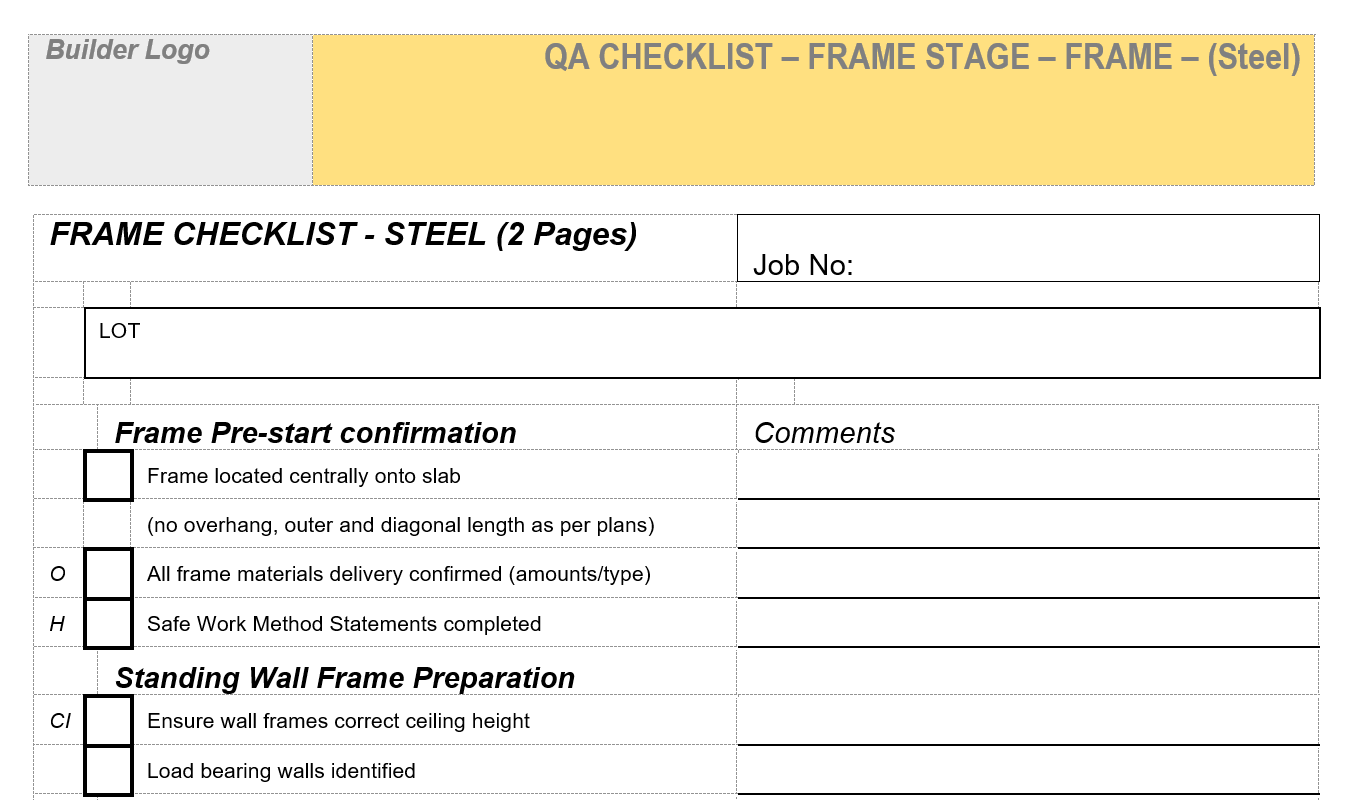
Task: Tick the frame materials delivery confirmed checkbox
Action: (x=109, y=574)
